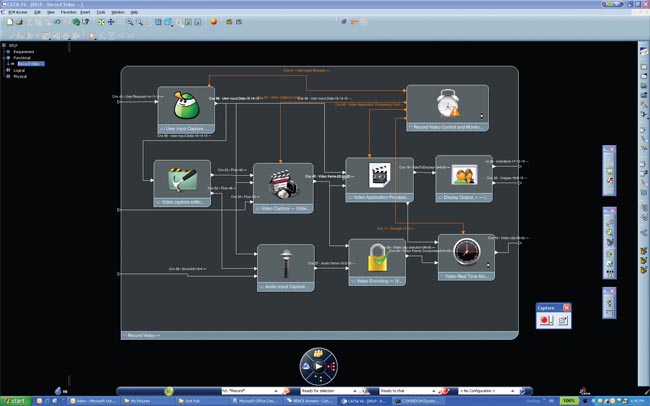Click the green Undo arrow icon
Image resolution: width=650 pixels, height=406 pixels.
58,22
